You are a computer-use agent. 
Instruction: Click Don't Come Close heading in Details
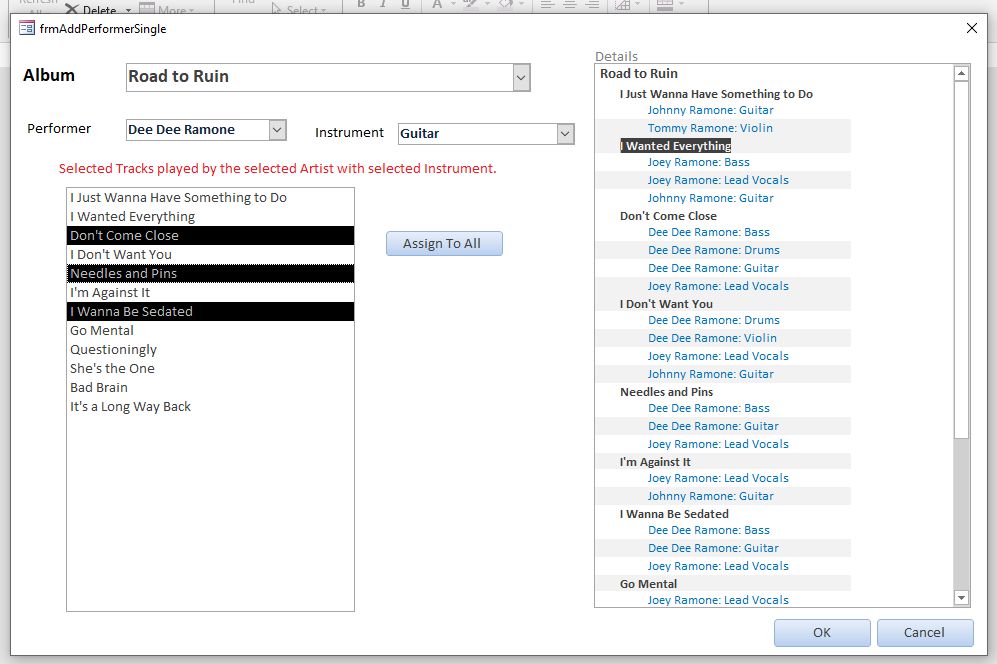(x=668, y=216)
